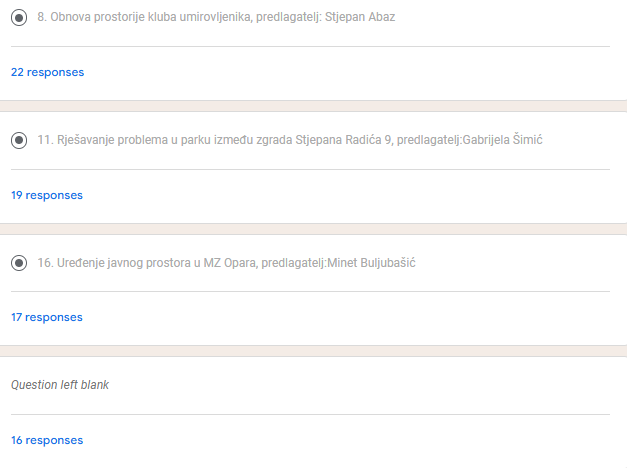Click the divider line above 19 responses
The height and width of the screenshot is (468, 627).
coord(310,170)
